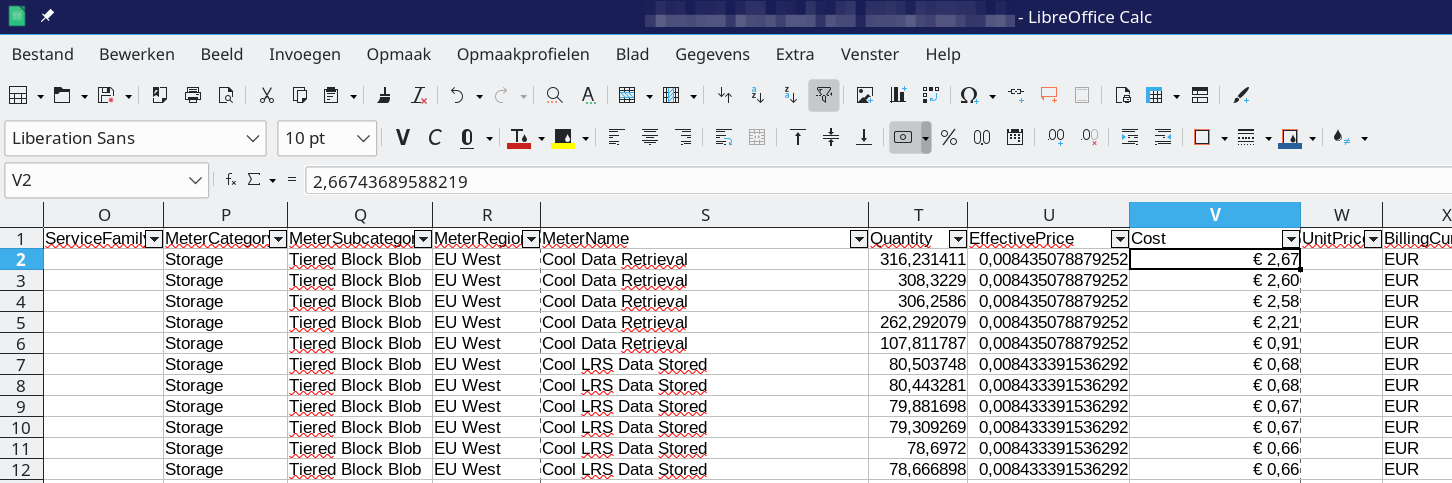The height and width of the screenshot is (483, 1452).
Task: Open the Gegevens menu
Action: (x=712, y=54)
